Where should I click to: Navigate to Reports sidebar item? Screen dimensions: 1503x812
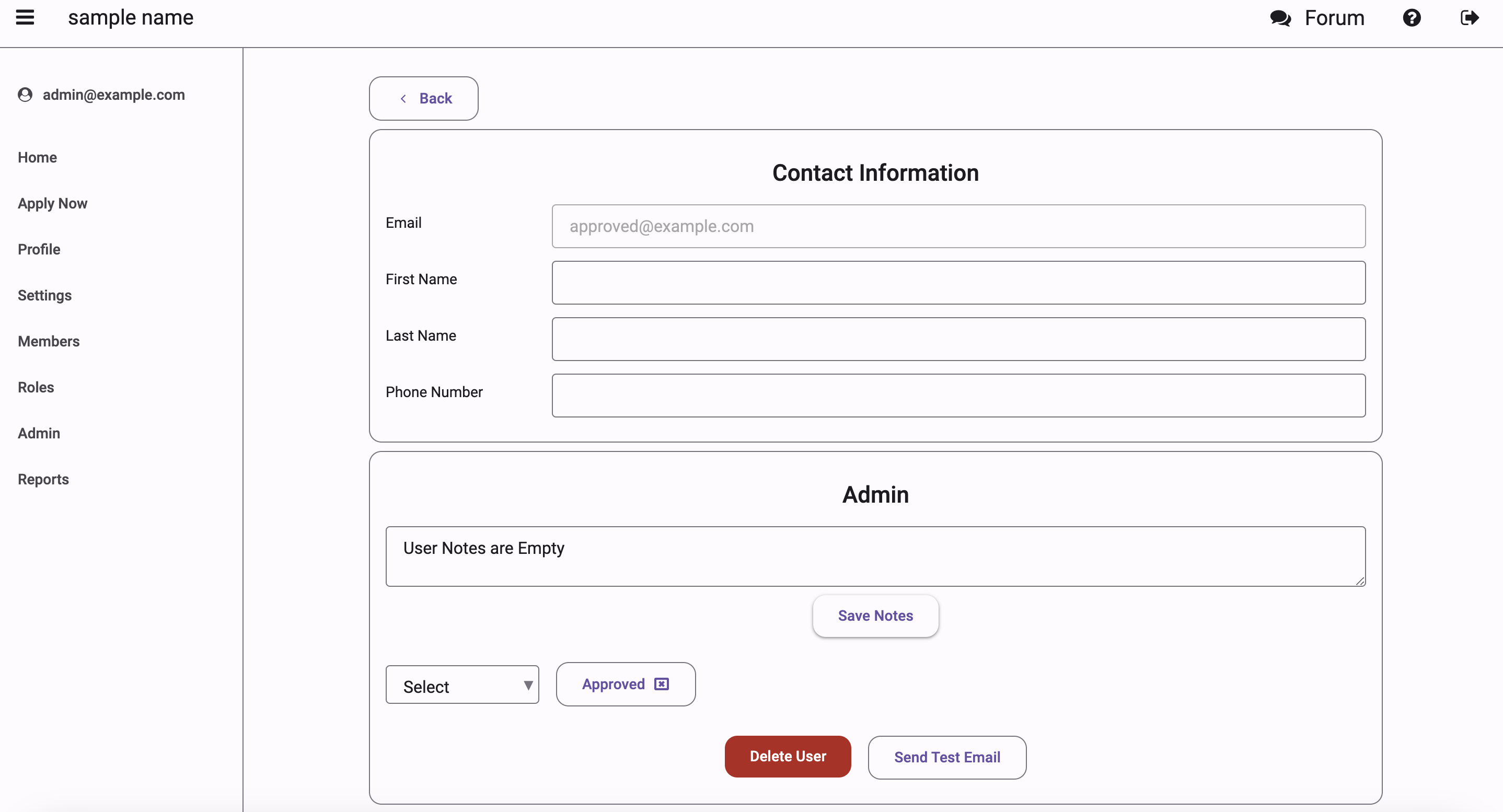coord(43,479)
